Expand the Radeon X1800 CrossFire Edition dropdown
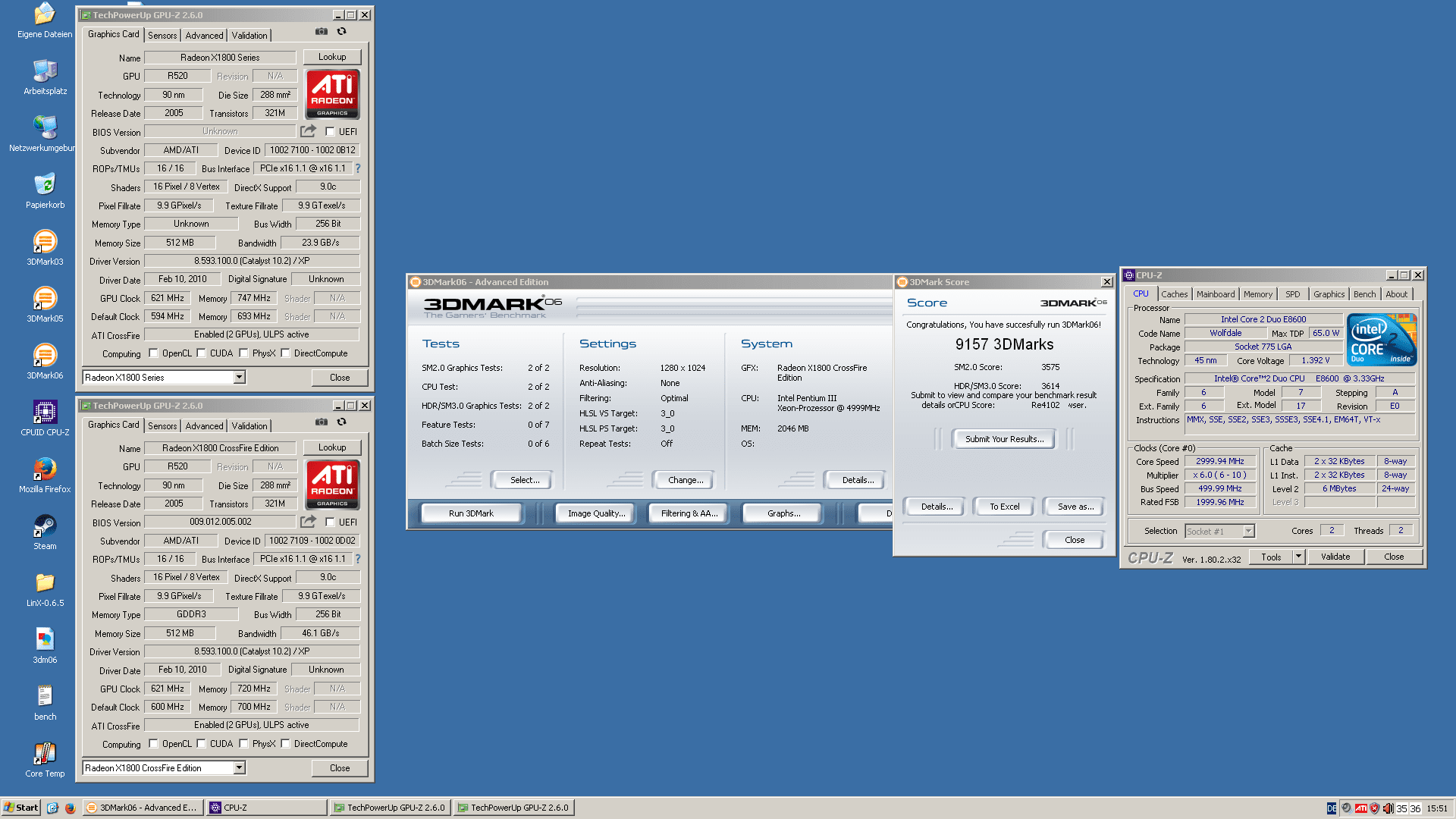 (x=239, y=768)
